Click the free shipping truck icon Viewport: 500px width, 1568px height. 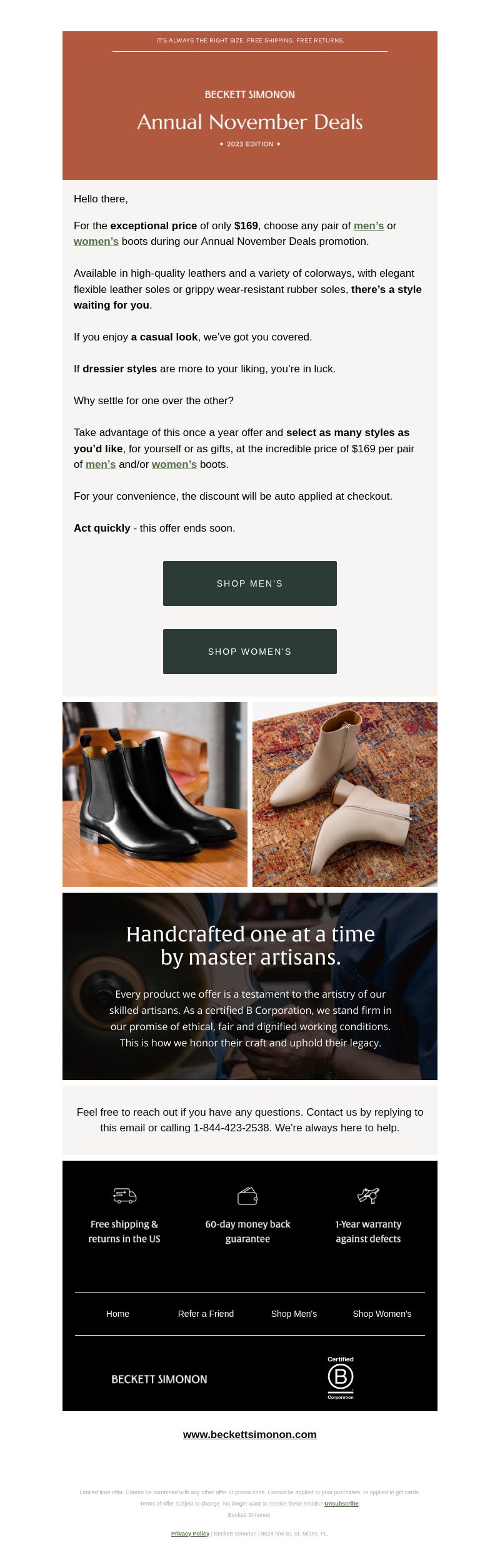124,1196
